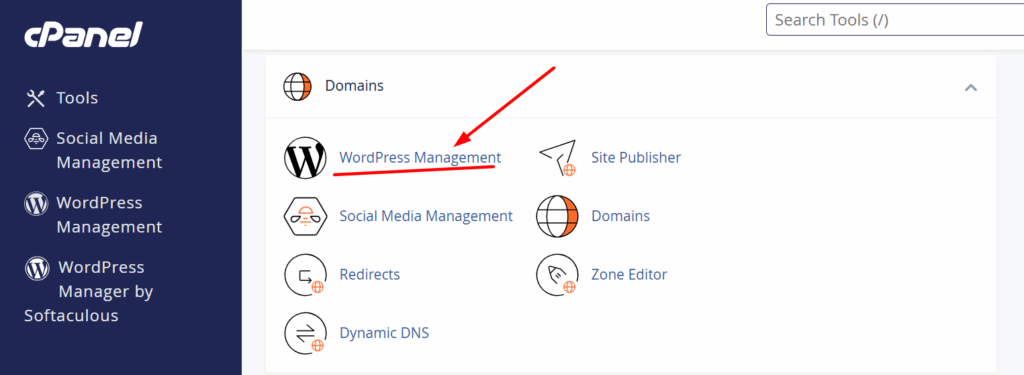Image resolution: width=1024 pixels, height=375 pixels.
Task: Click the Site Publisher paper plane icon
Action: click(x=557, y=157)
